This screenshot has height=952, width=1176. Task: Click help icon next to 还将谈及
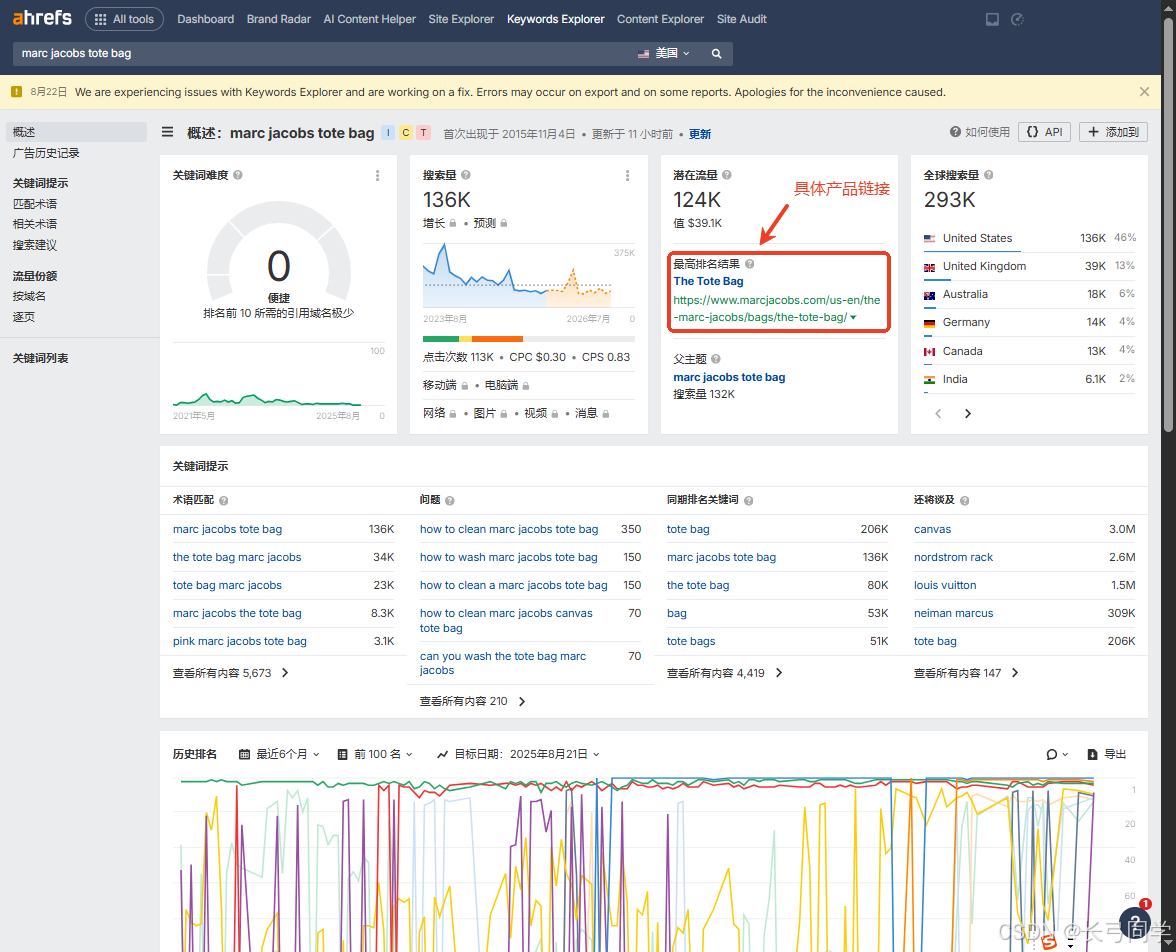coord(964,500)
